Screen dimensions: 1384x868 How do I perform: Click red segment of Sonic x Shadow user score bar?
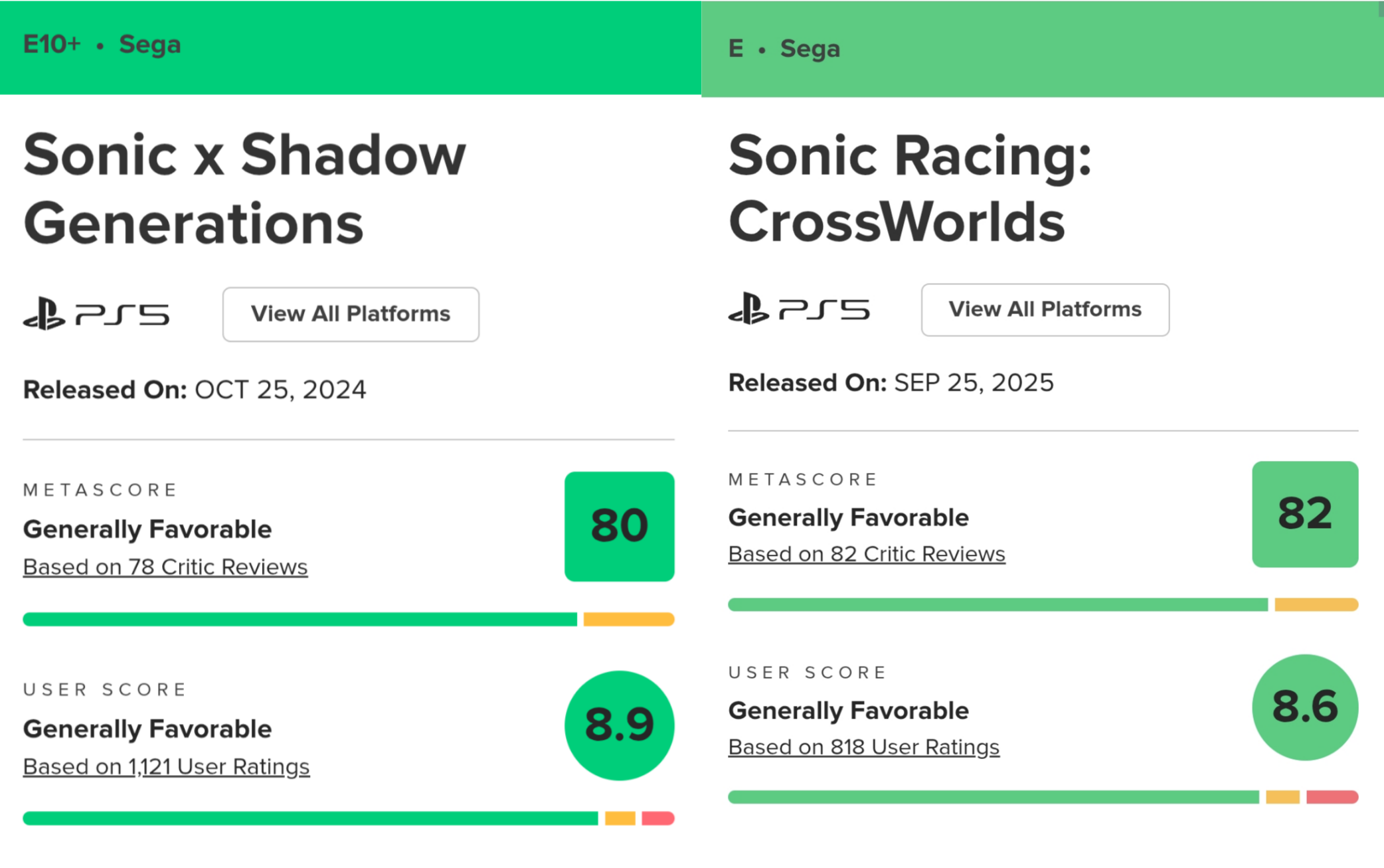pos(657,818)
